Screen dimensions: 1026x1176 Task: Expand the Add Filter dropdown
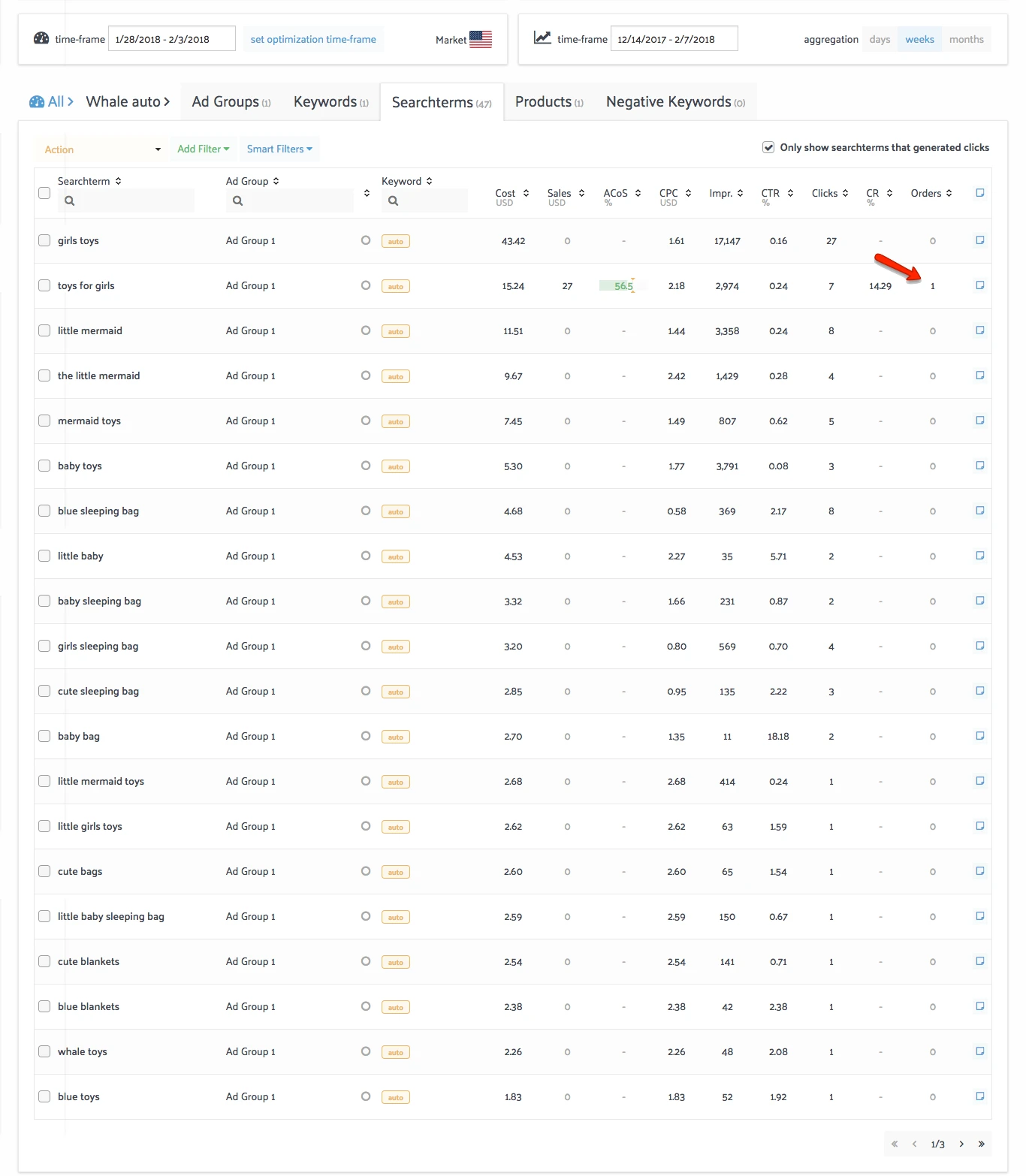pos(204,149)
